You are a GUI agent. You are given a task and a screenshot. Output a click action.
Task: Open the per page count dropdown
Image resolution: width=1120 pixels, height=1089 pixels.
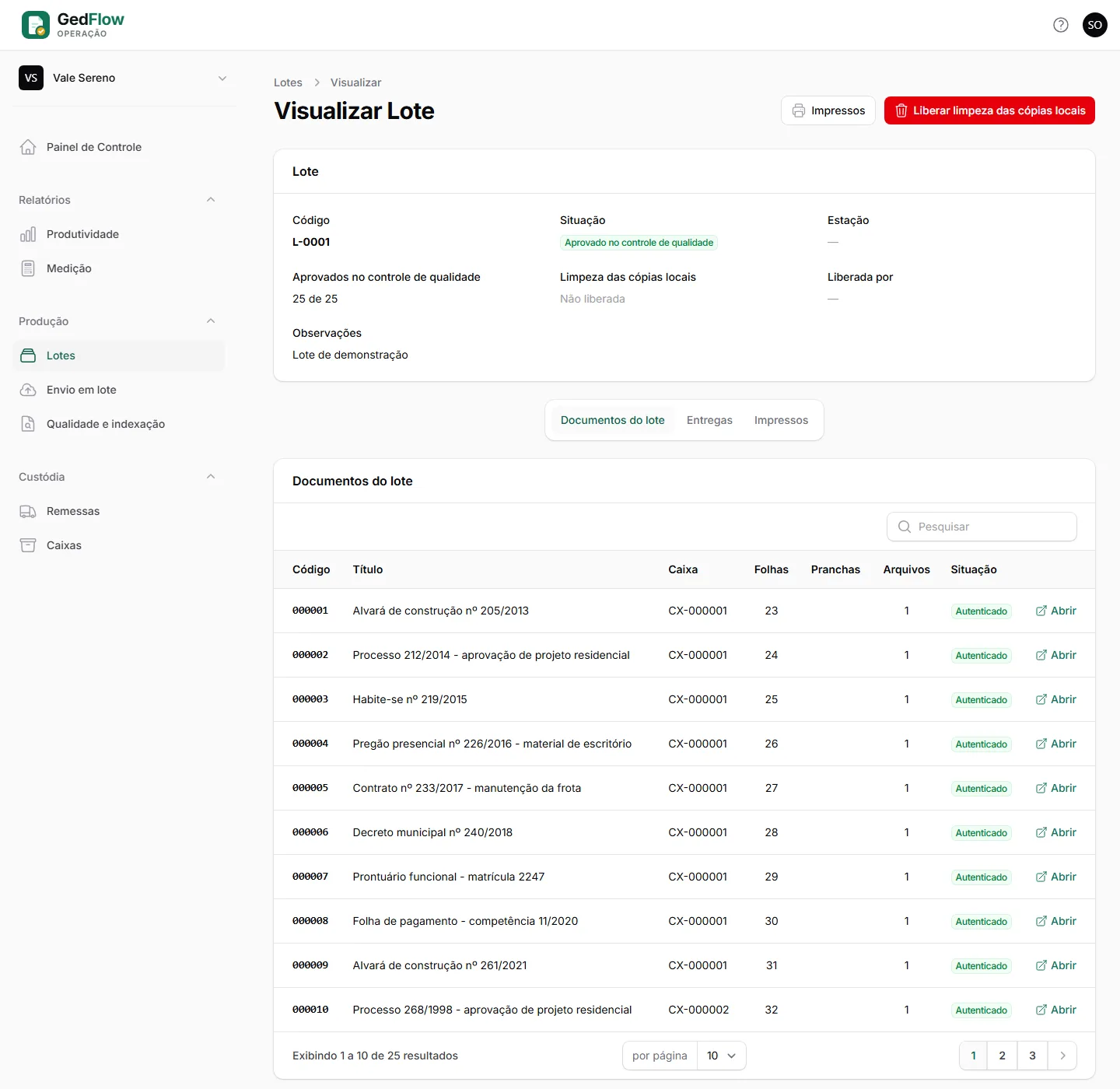pyautogui.click(x=722, y=1056)
